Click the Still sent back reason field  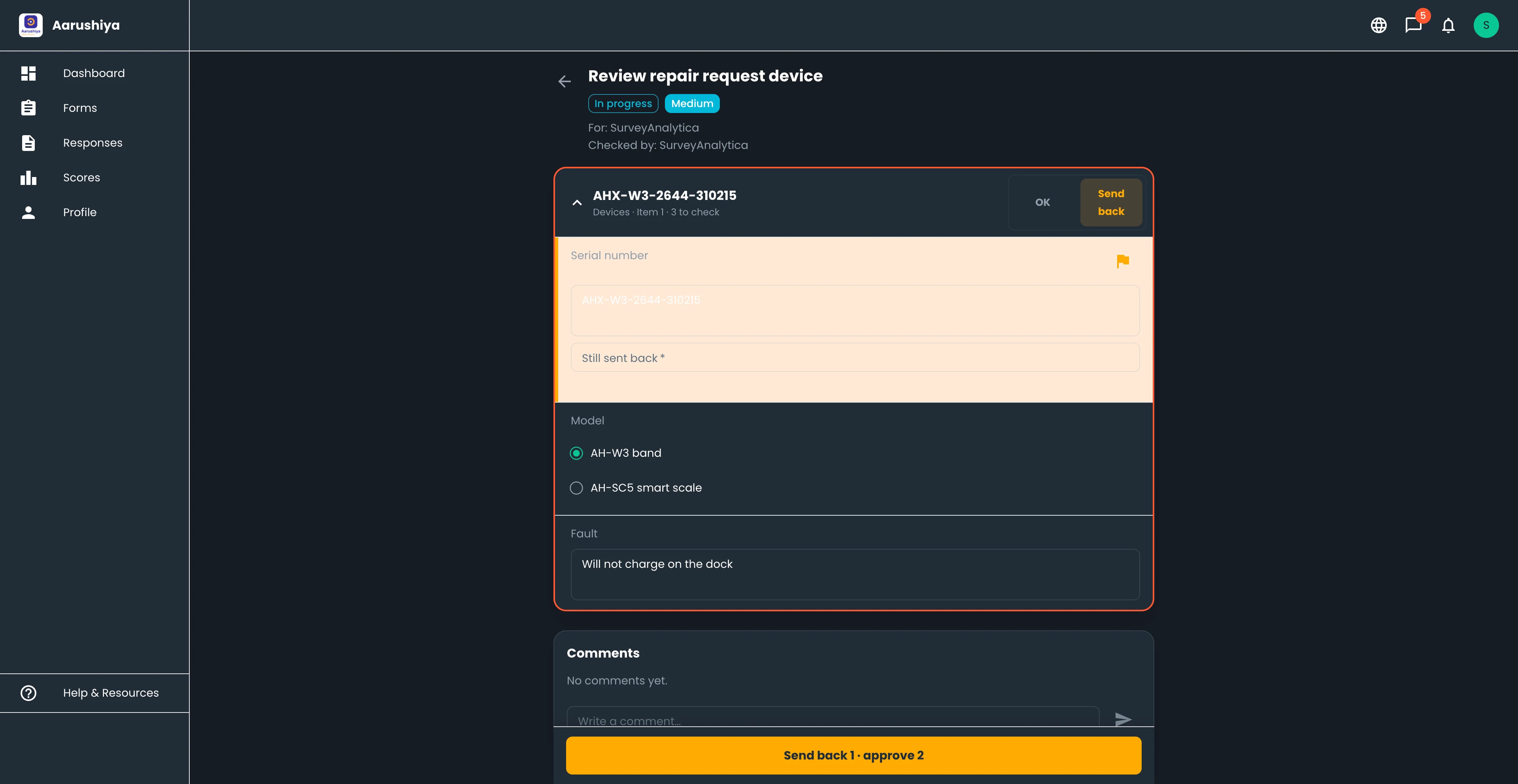(854, 358)
